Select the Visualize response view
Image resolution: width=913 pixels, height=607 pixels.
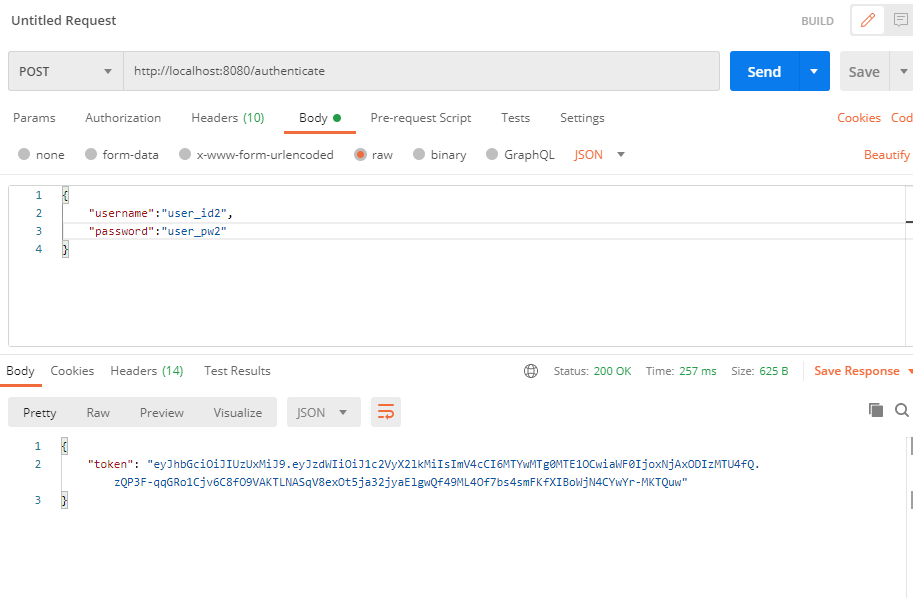[238, 412]
